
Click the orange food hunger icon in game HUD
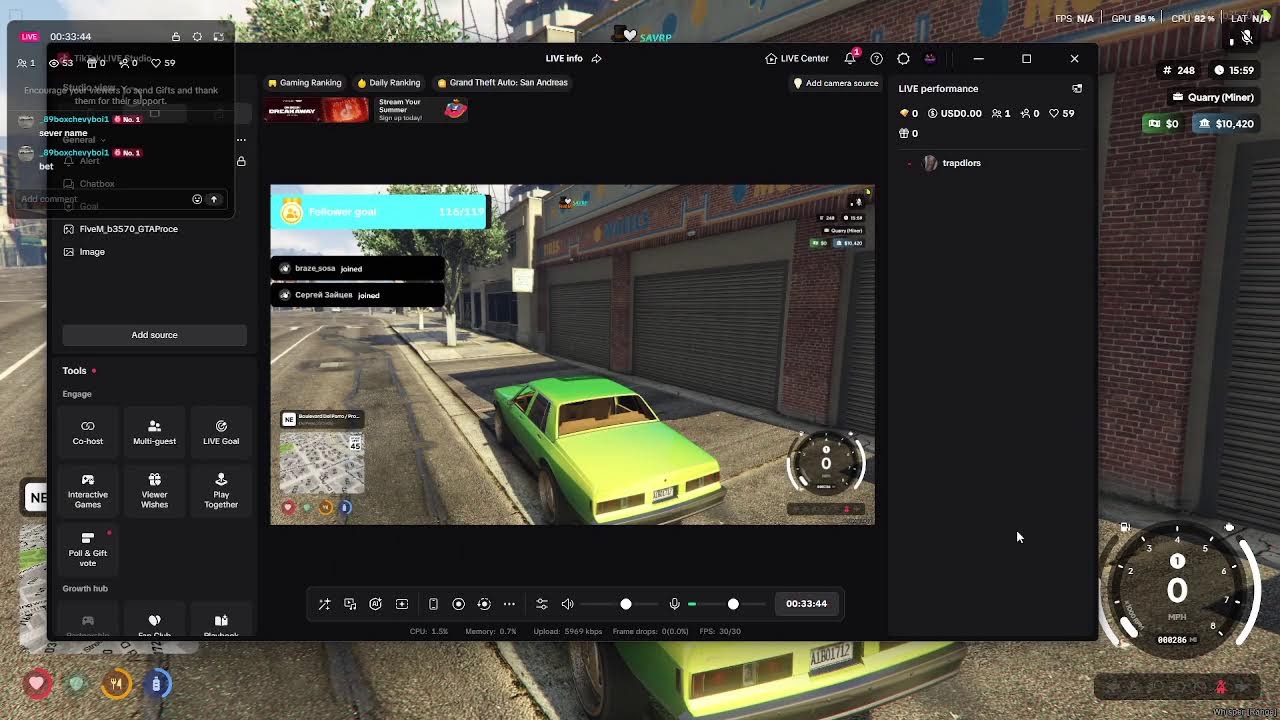[117, 684]
